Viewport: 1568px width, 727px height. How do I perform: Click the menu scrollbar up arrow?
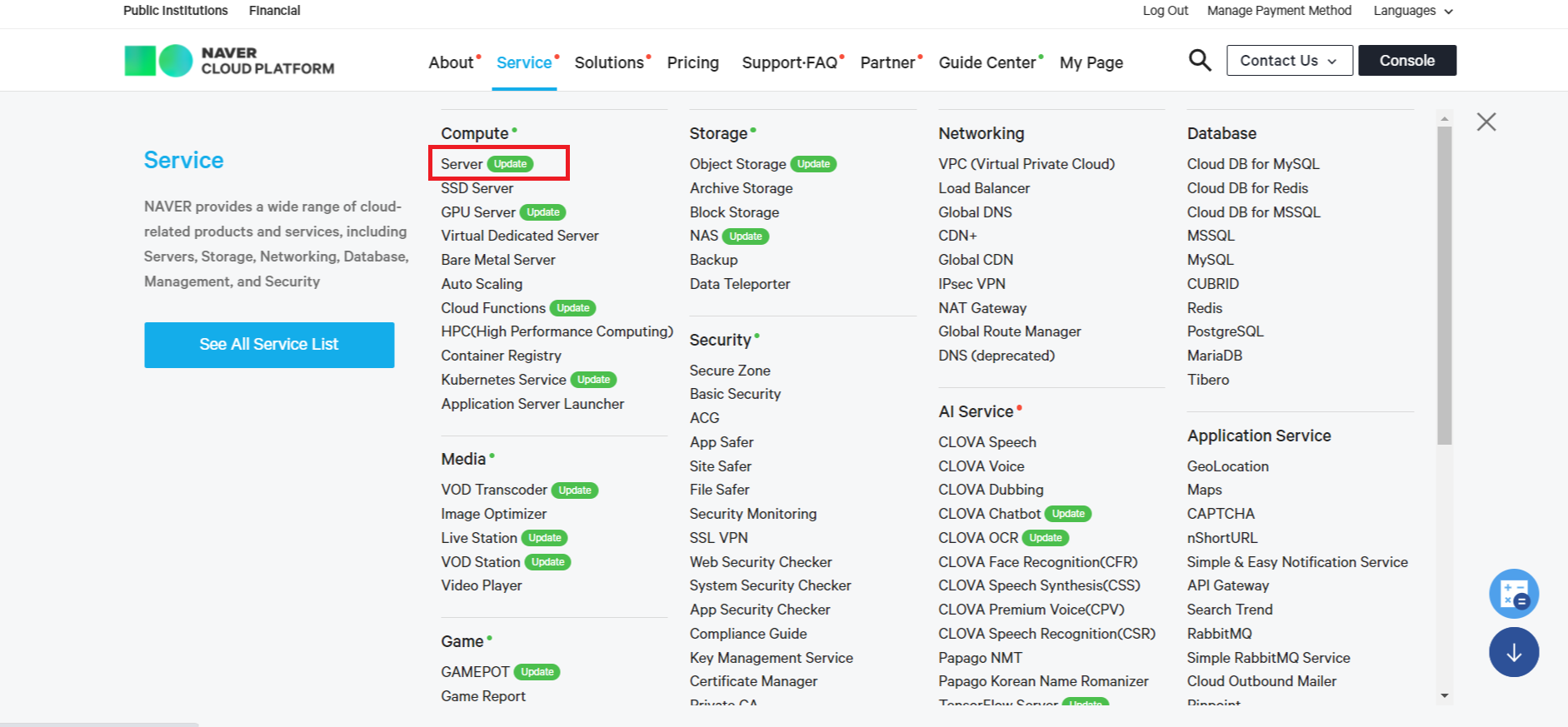click(1445, 118)
